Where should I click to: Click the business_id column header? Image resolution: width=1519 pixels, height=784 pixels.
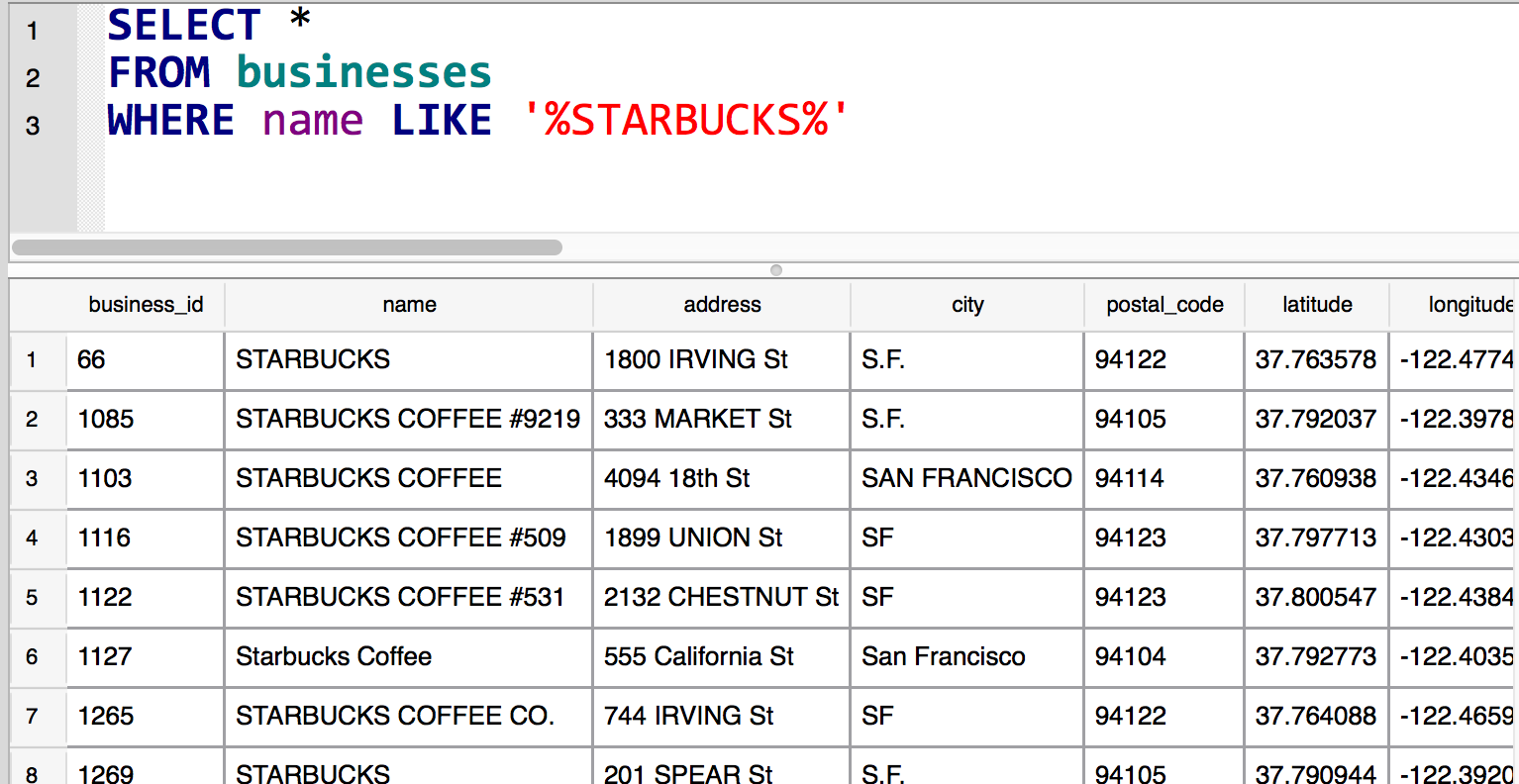click(x=146, y=305)
